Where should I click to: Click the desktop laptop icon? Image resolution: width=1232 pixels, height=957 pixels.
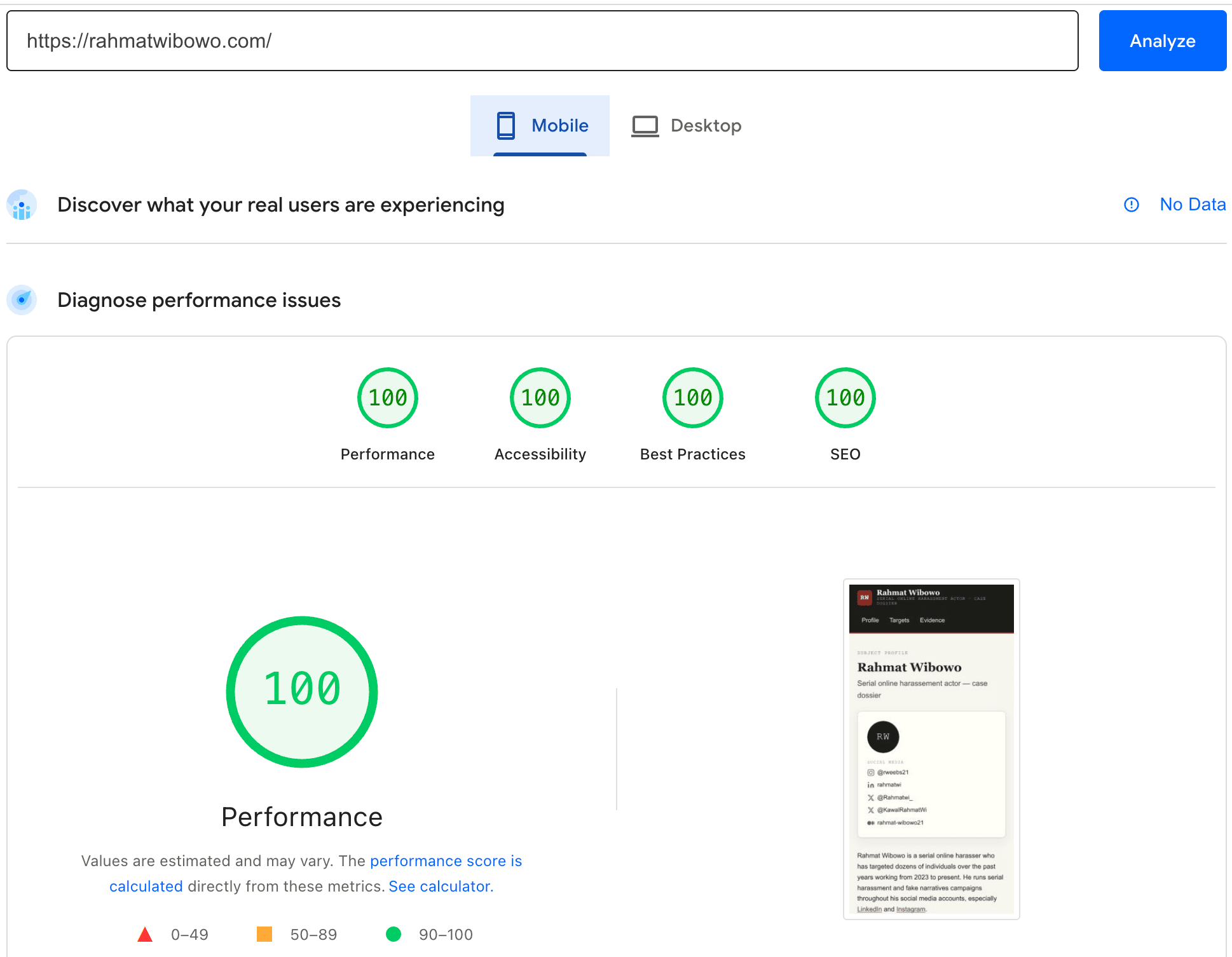645,126
